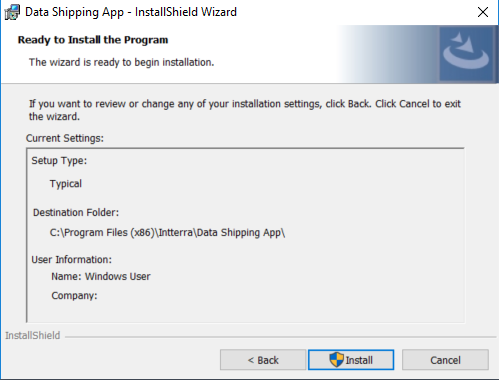
Task: Click the Destination Folder label
Action: 76,212
